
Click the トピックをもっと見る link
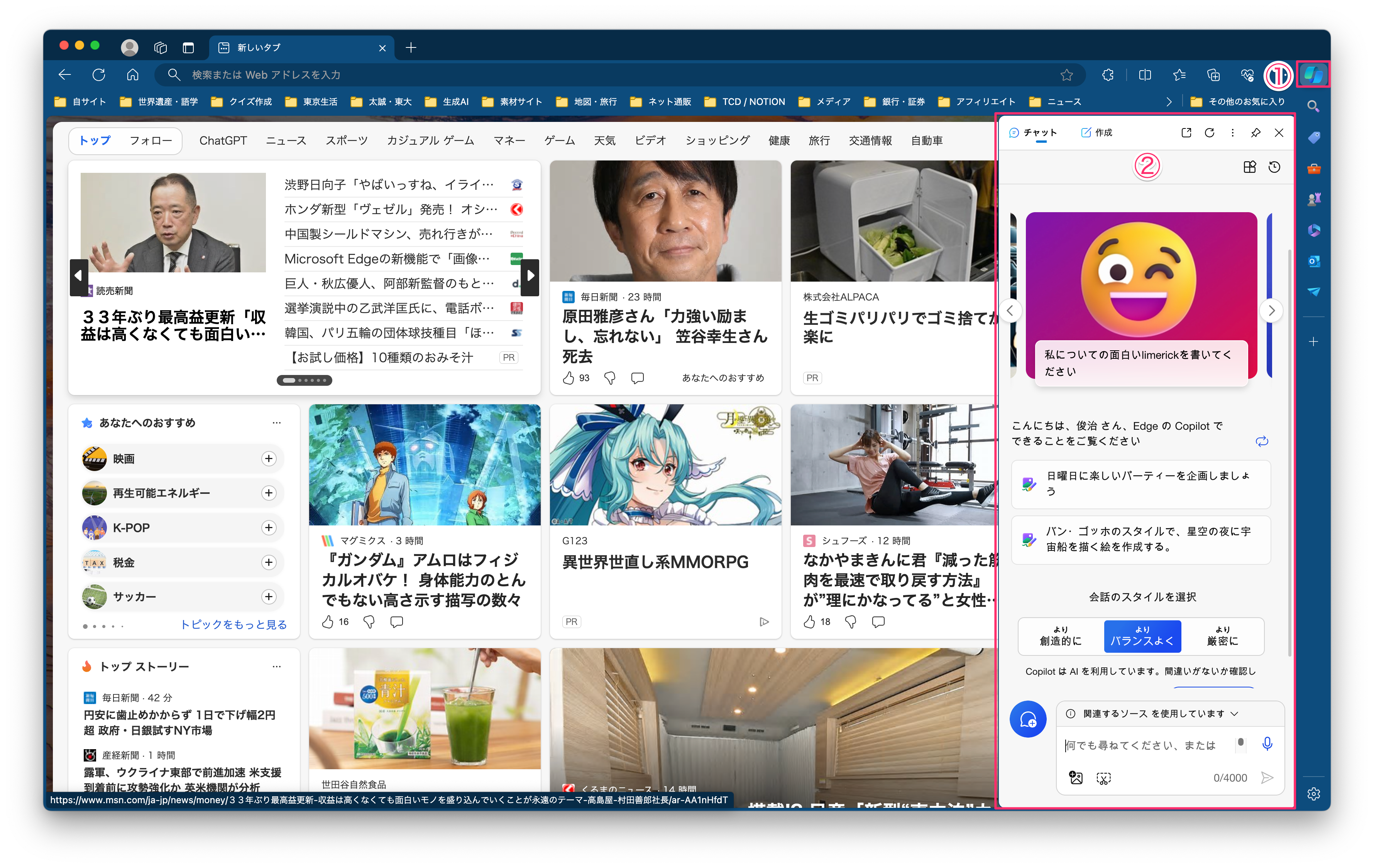[x=234, y=625]
